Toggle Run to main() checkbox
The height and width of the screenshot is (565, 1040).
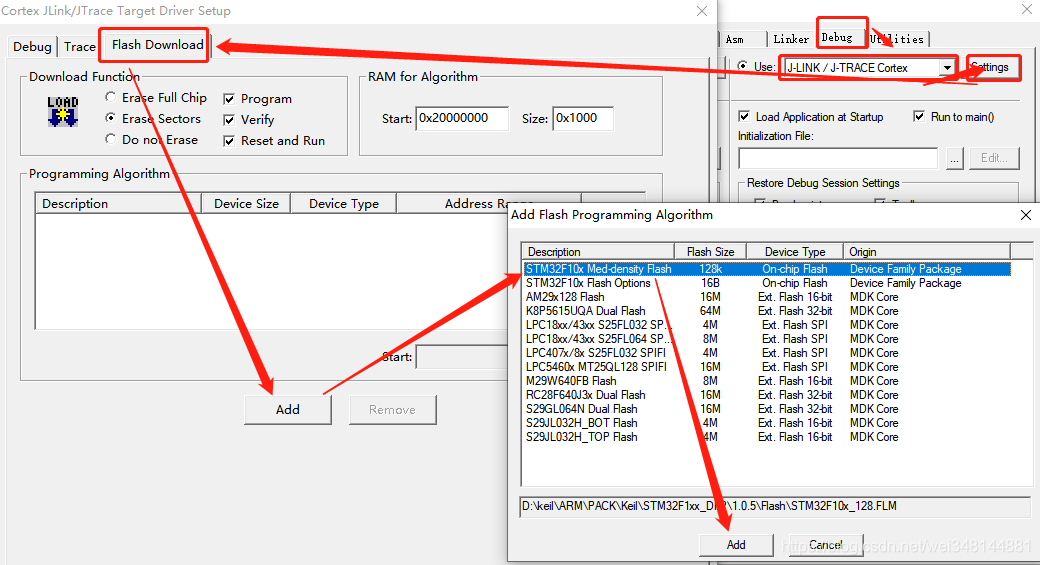click(919, 117)
